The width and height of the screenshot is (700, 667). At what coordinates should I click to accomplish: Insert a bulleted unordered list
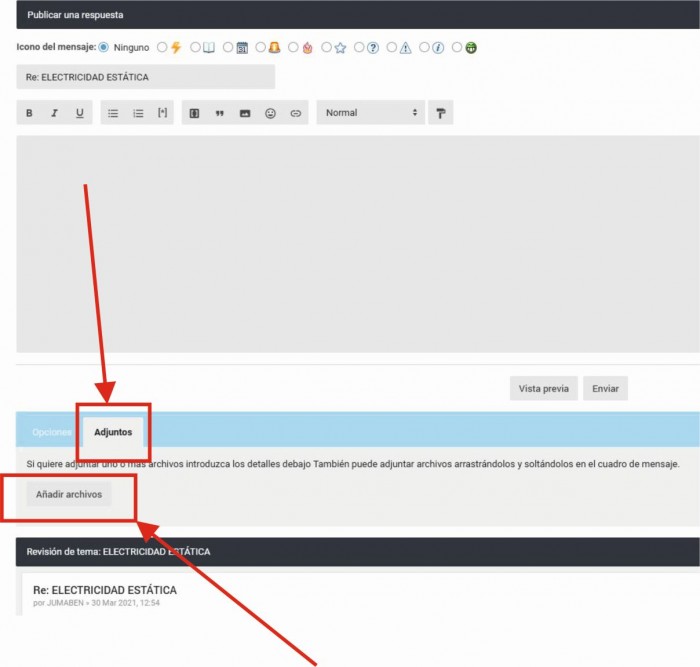tap(113, 113)
